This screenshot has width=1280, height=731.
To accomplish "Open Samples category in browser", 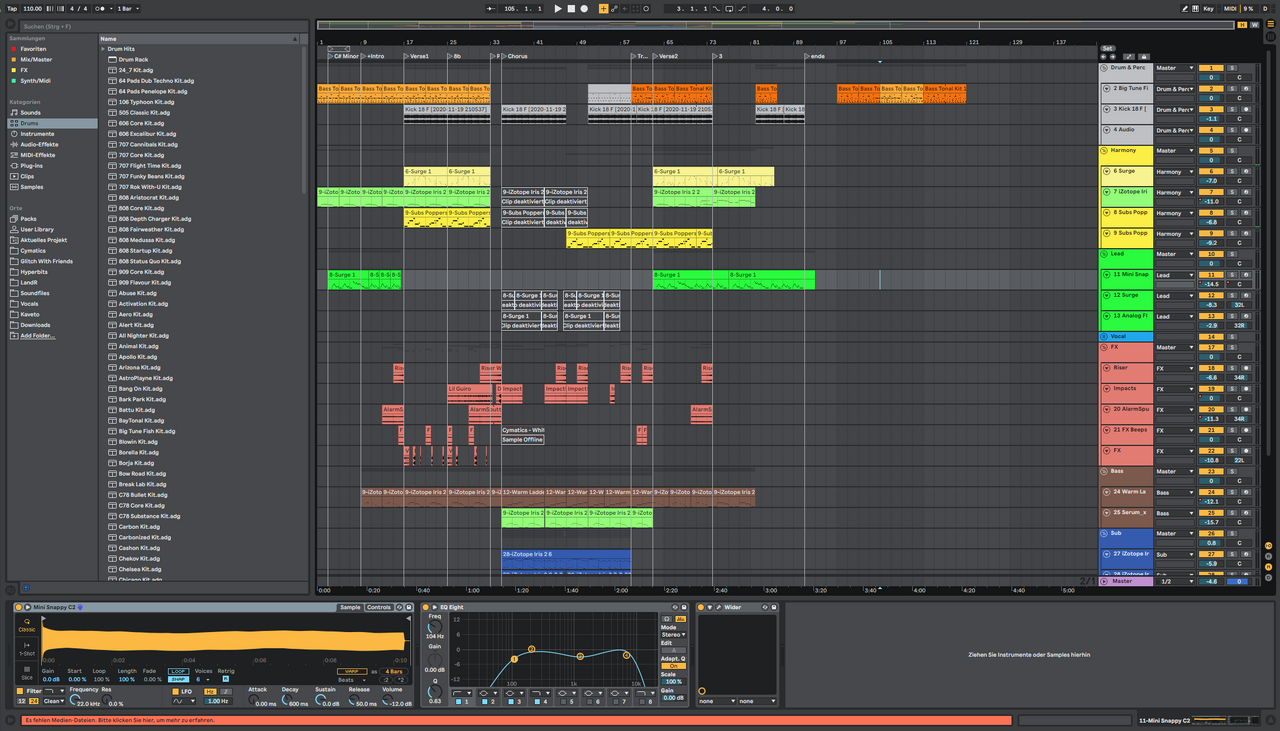I will 32,187.
